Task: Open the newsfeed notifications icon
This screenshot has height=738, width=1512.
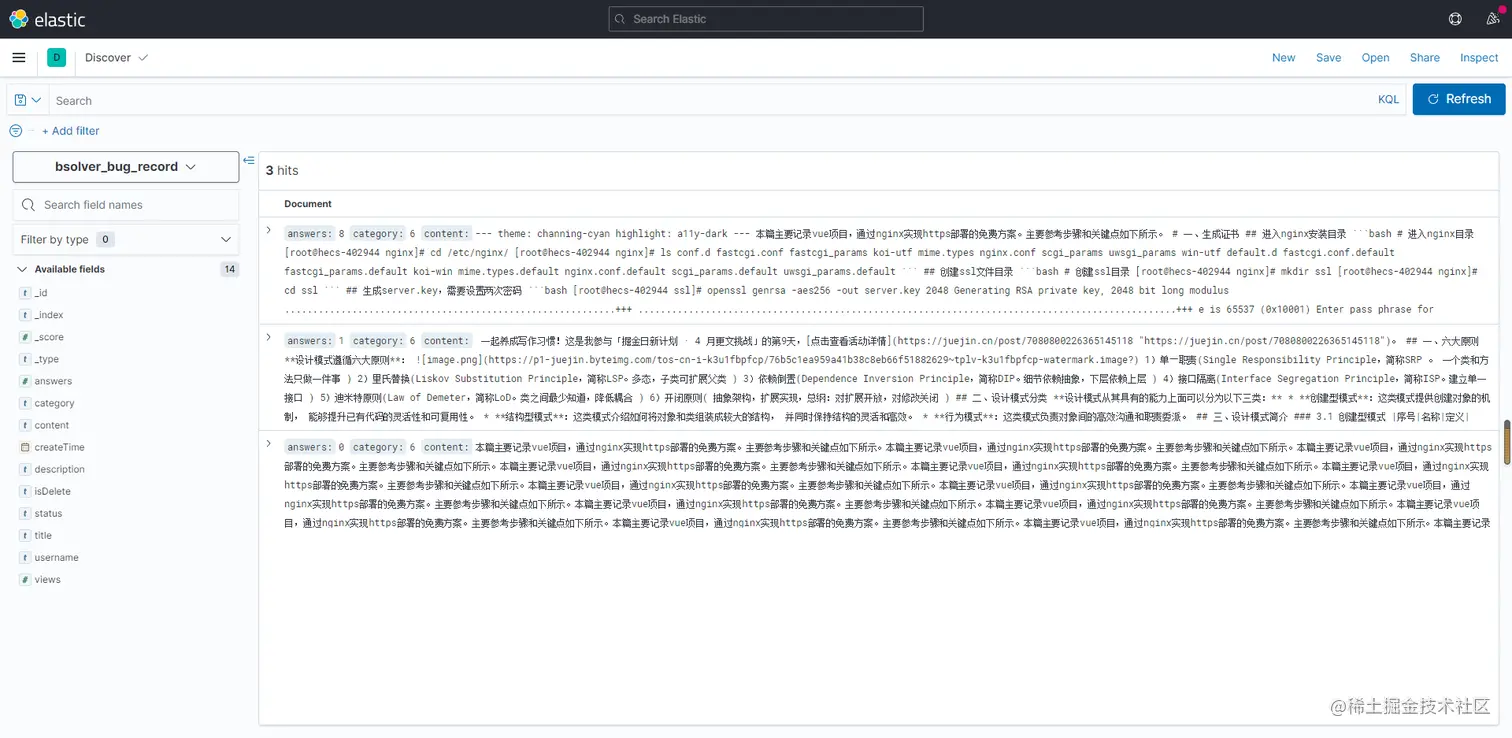Action: tap(1493, 18)
